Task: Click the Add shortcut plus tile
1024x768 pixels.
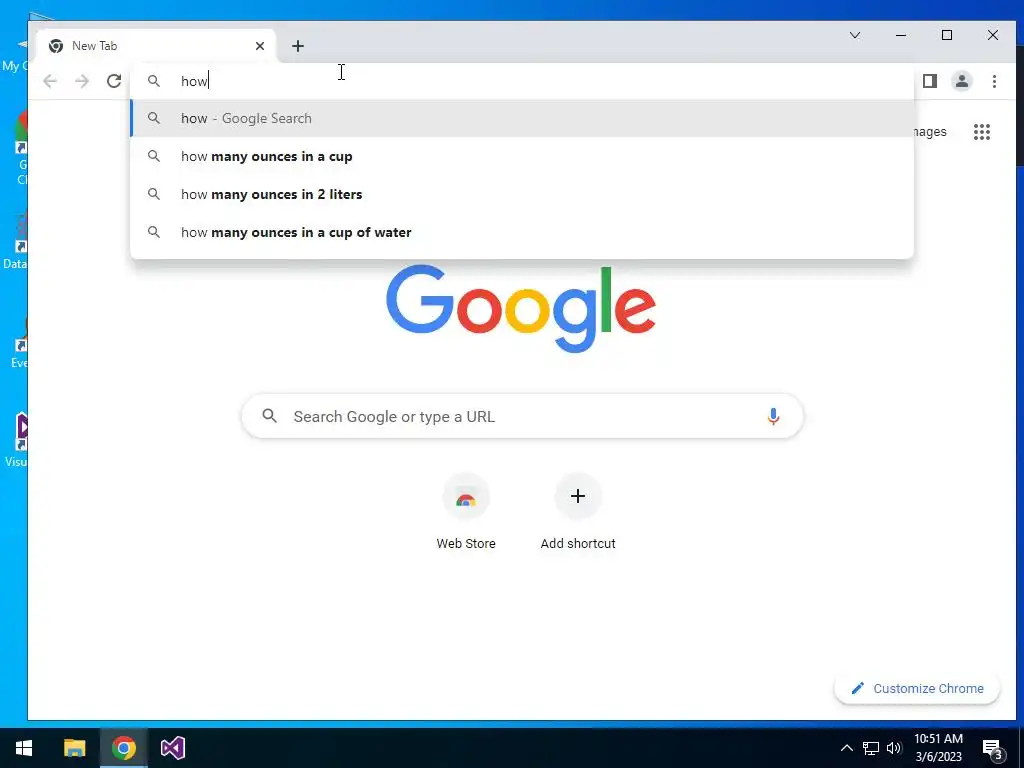Action: click(x=578, y=513)
